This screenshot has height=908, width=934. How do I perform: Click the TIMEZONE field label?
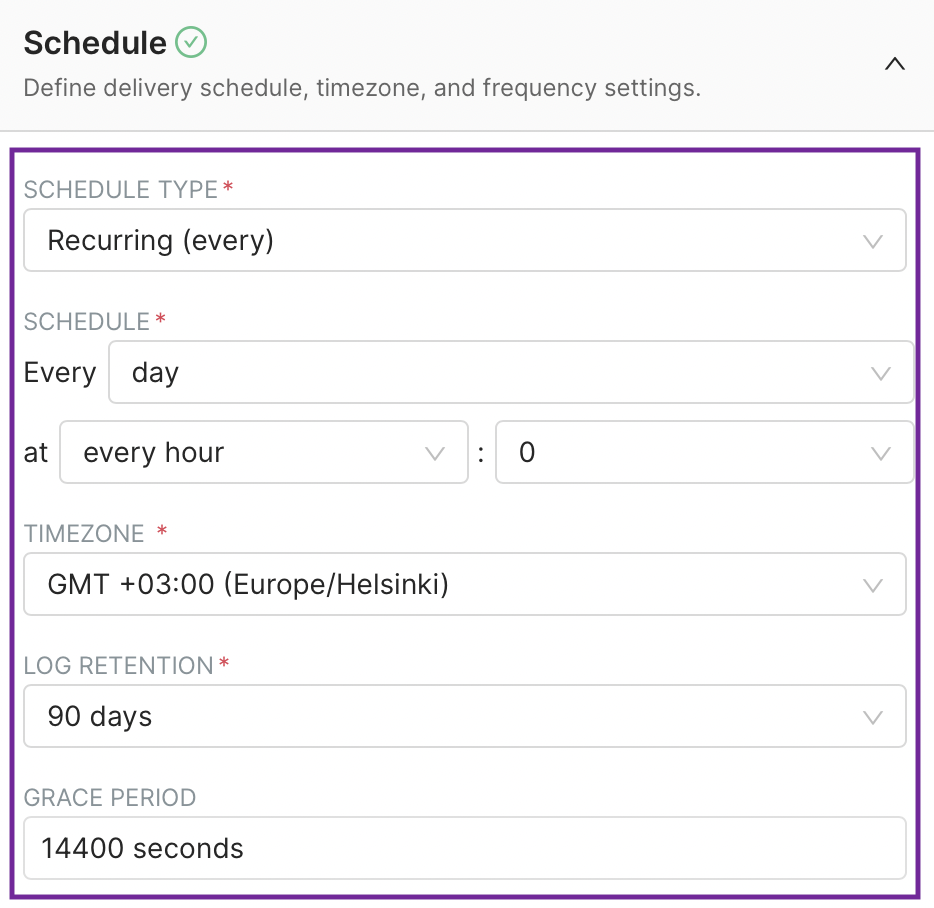click(85, 534)
